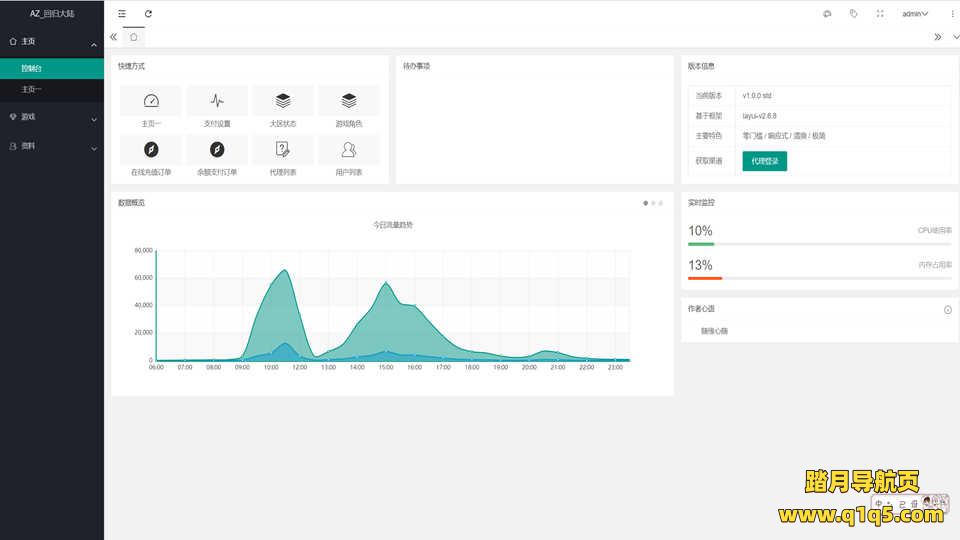Open the 代理列表 shortcut icon
The image size is (960, 540).
point(283,150)
